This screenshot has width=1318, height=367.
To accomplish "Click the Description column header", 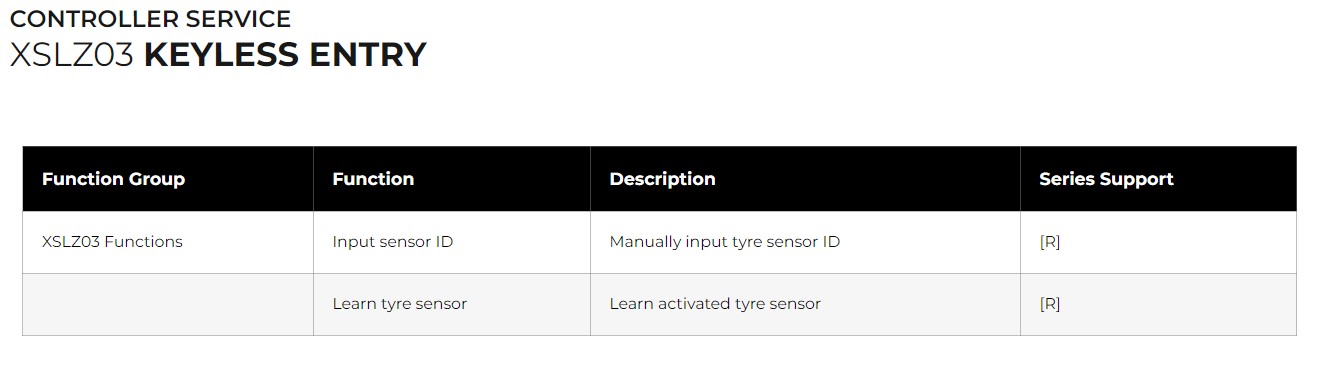I will coord(662,179).
